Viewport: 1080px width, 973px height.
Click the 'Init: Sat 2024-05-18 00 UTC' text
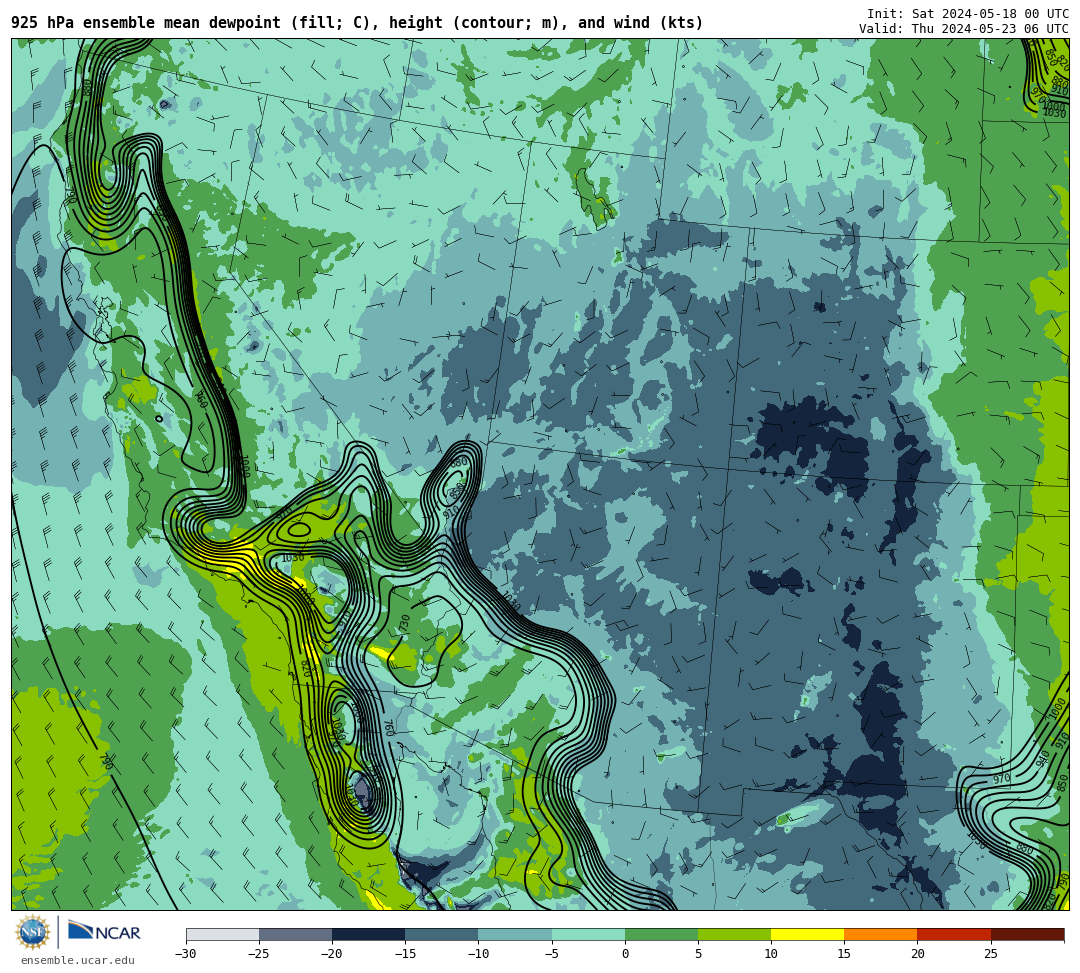(x=968, y=14)
